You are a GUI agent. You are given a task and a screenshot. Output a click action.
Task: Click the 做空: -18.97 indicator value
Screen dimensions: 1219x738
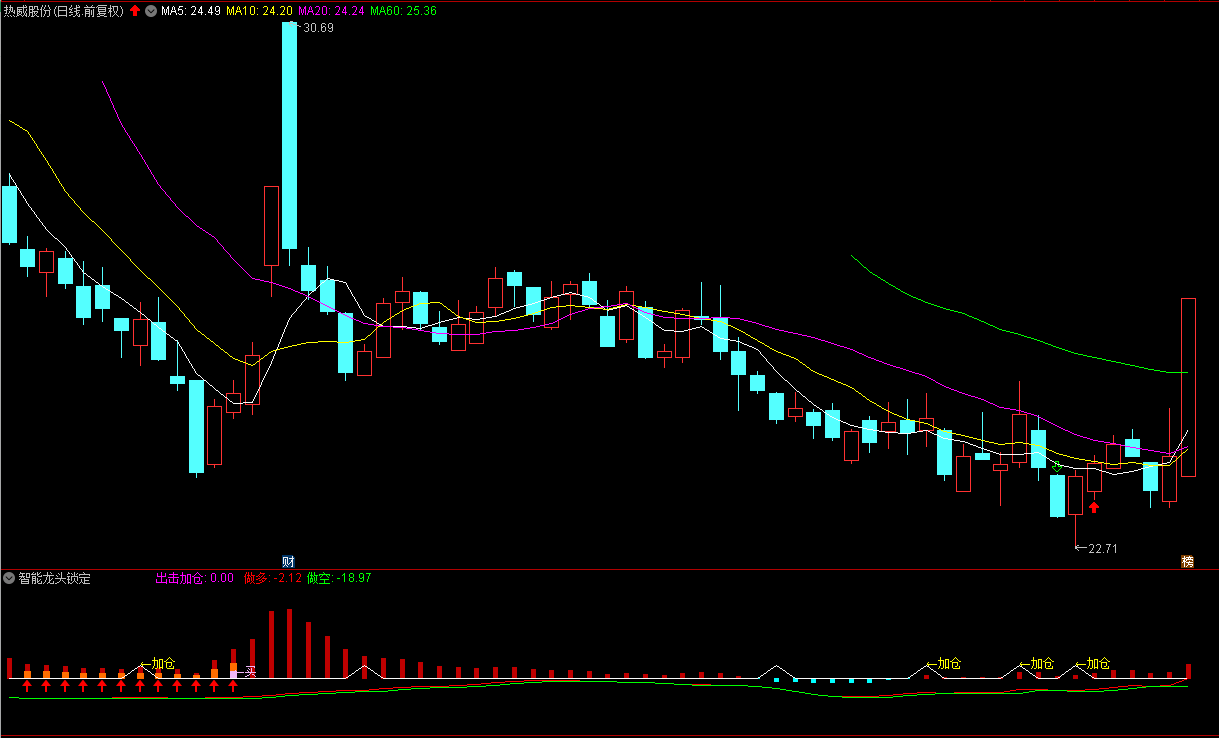pos(339,578)
